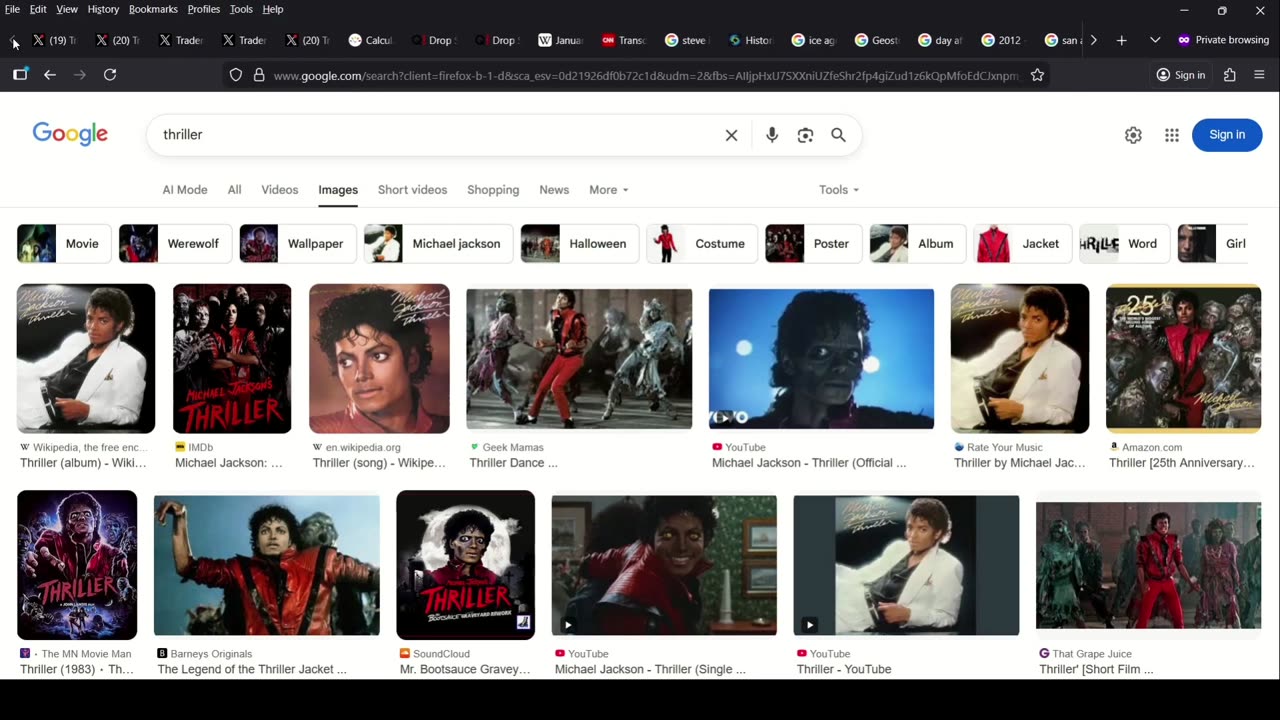Switch to the Short videos tab
Screen dimensions: 1280x720
click(x=412, y=190)
